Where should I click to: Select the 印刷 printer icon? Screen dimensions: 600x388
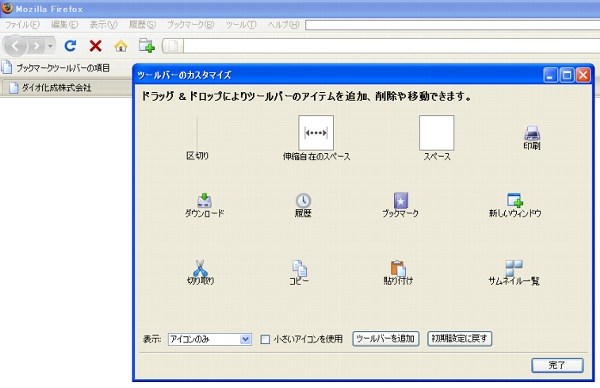click(532, 138)
